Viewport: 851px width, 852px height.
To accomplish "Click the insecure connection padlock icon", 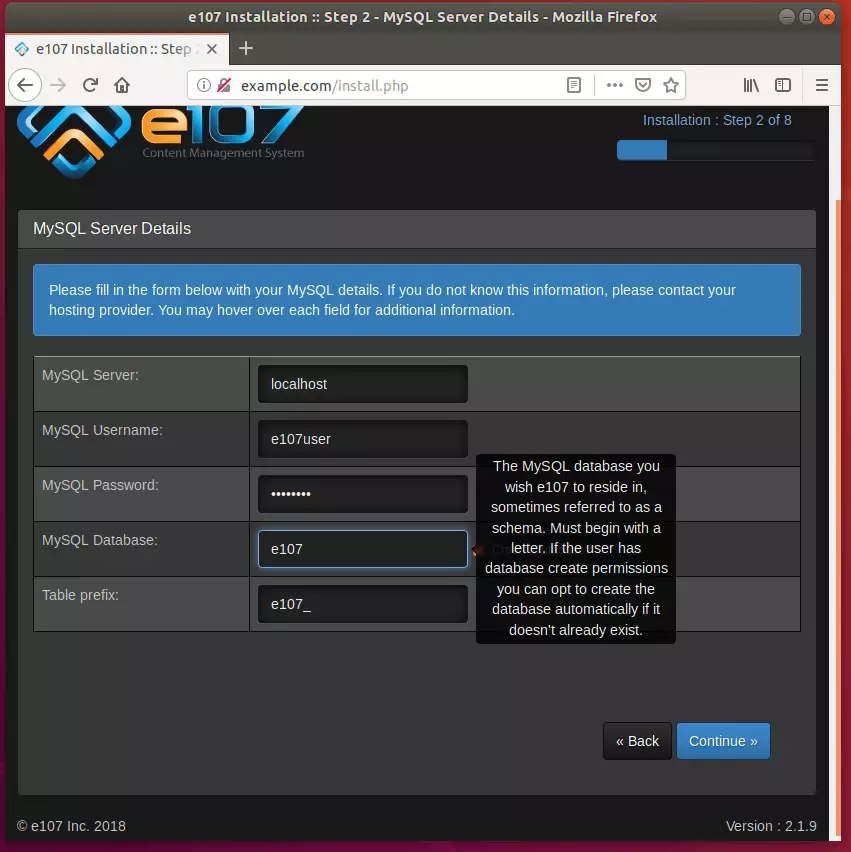I will [224, 85].
